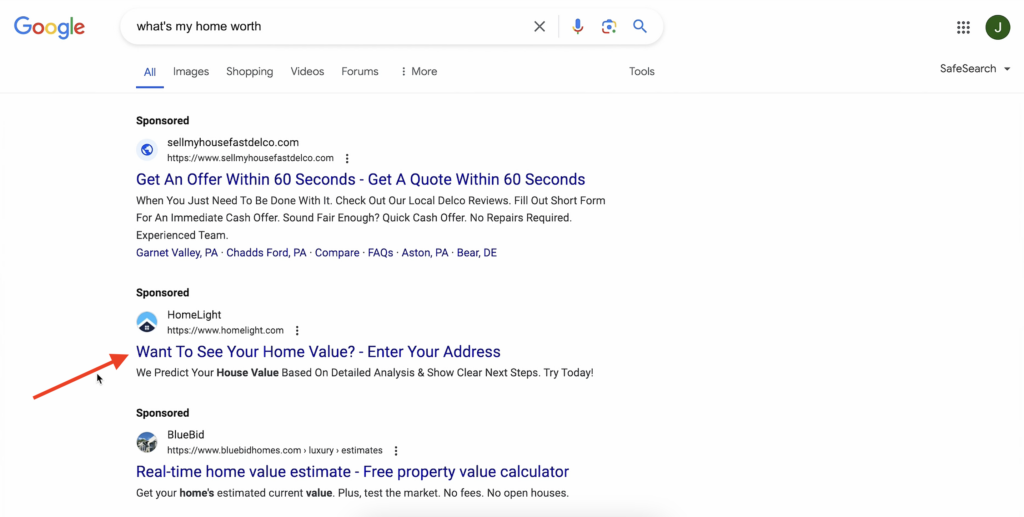1024x517 pixels.
Task: Expand the More search filters menu
Action: 419,71
